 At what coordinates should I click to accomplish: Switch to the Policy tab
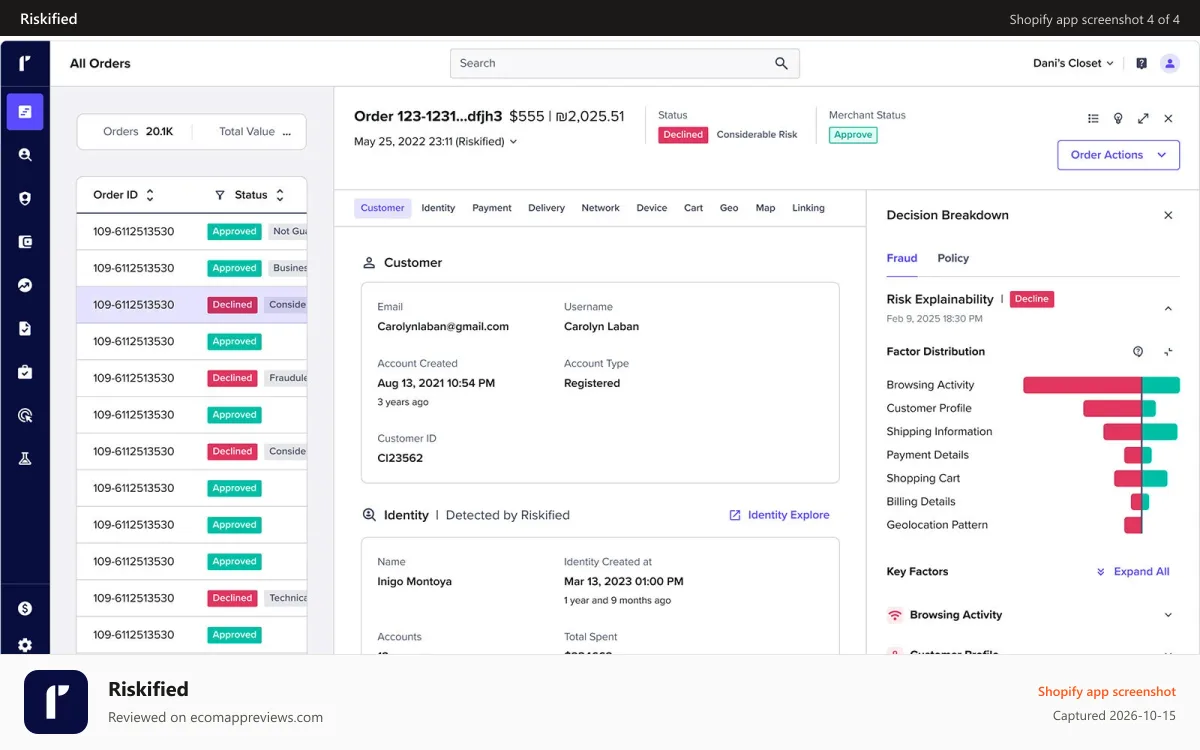[953, 258]
